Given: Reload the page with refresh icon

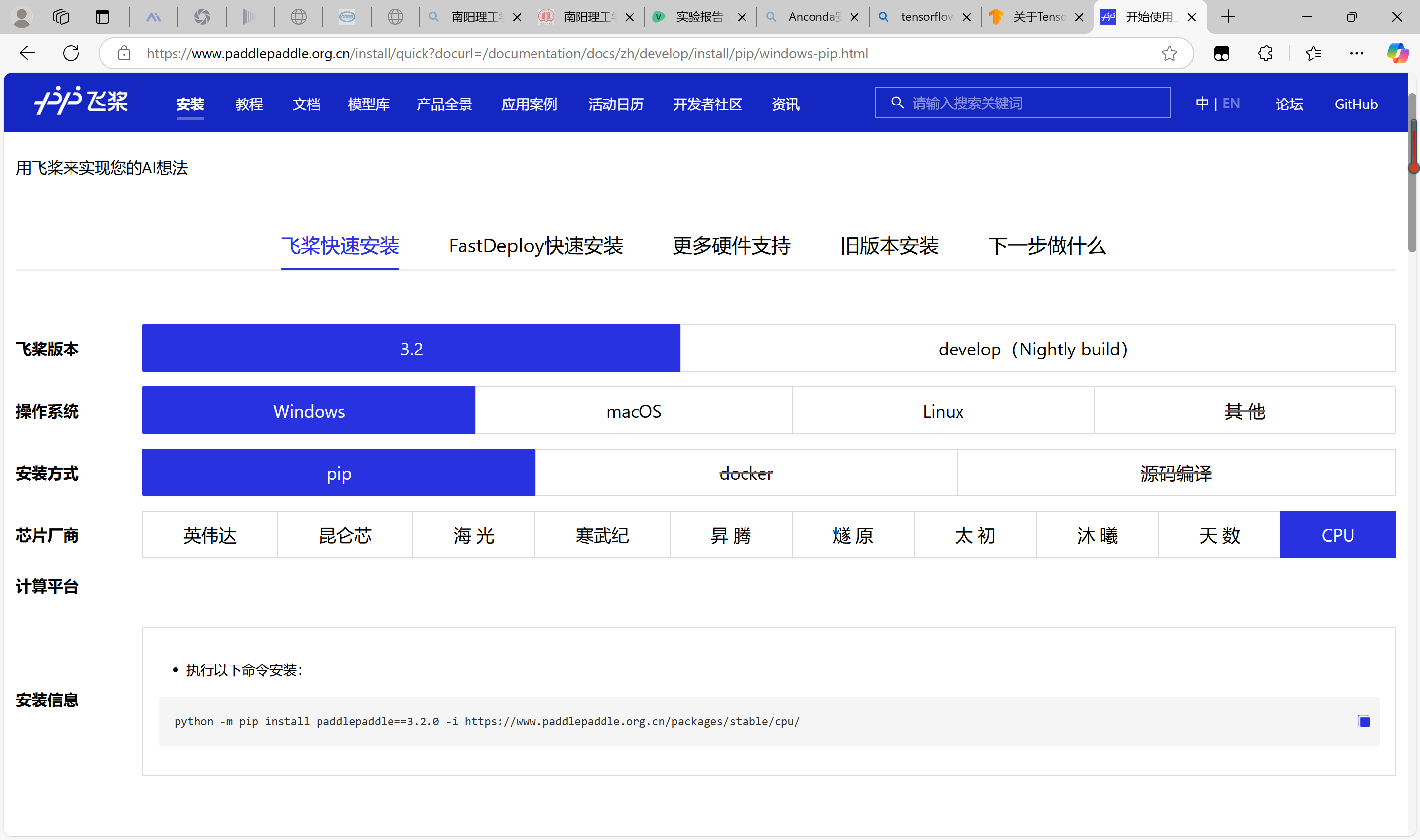Looking at the screenshot, I should (71, 53).
